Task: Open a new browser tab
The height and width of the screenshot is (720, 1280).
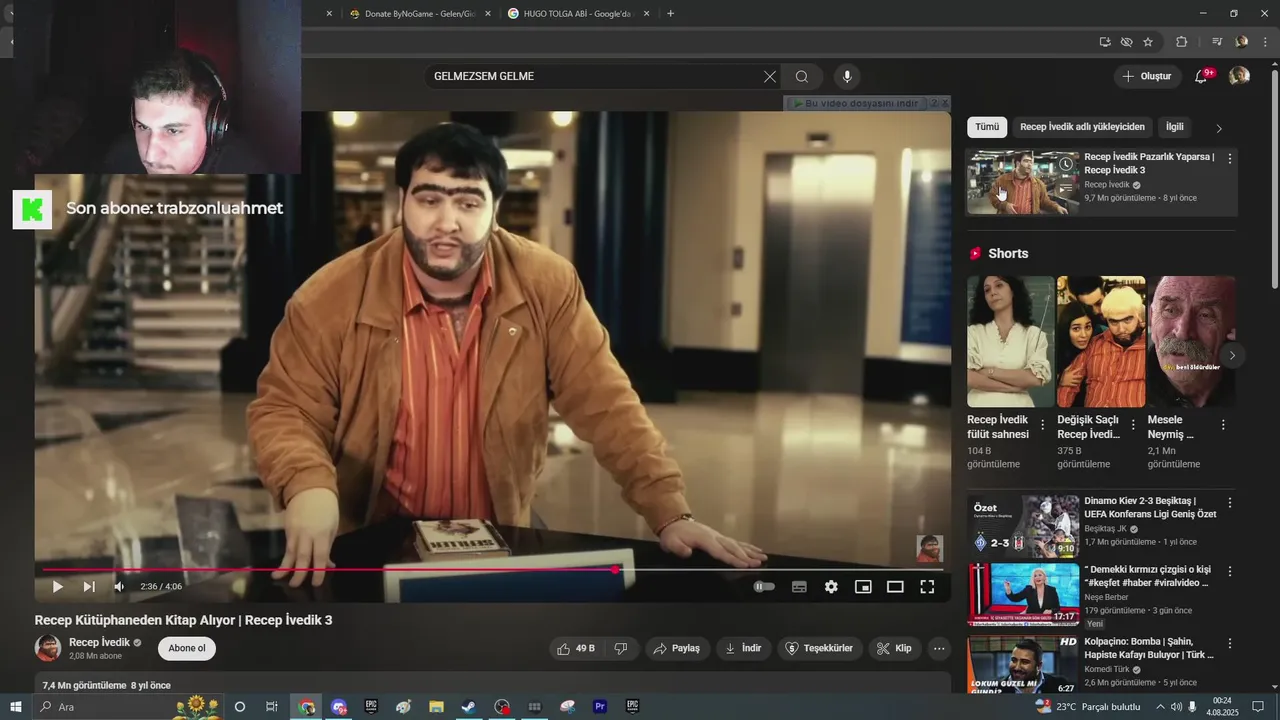Action: [x=670, y=14]
